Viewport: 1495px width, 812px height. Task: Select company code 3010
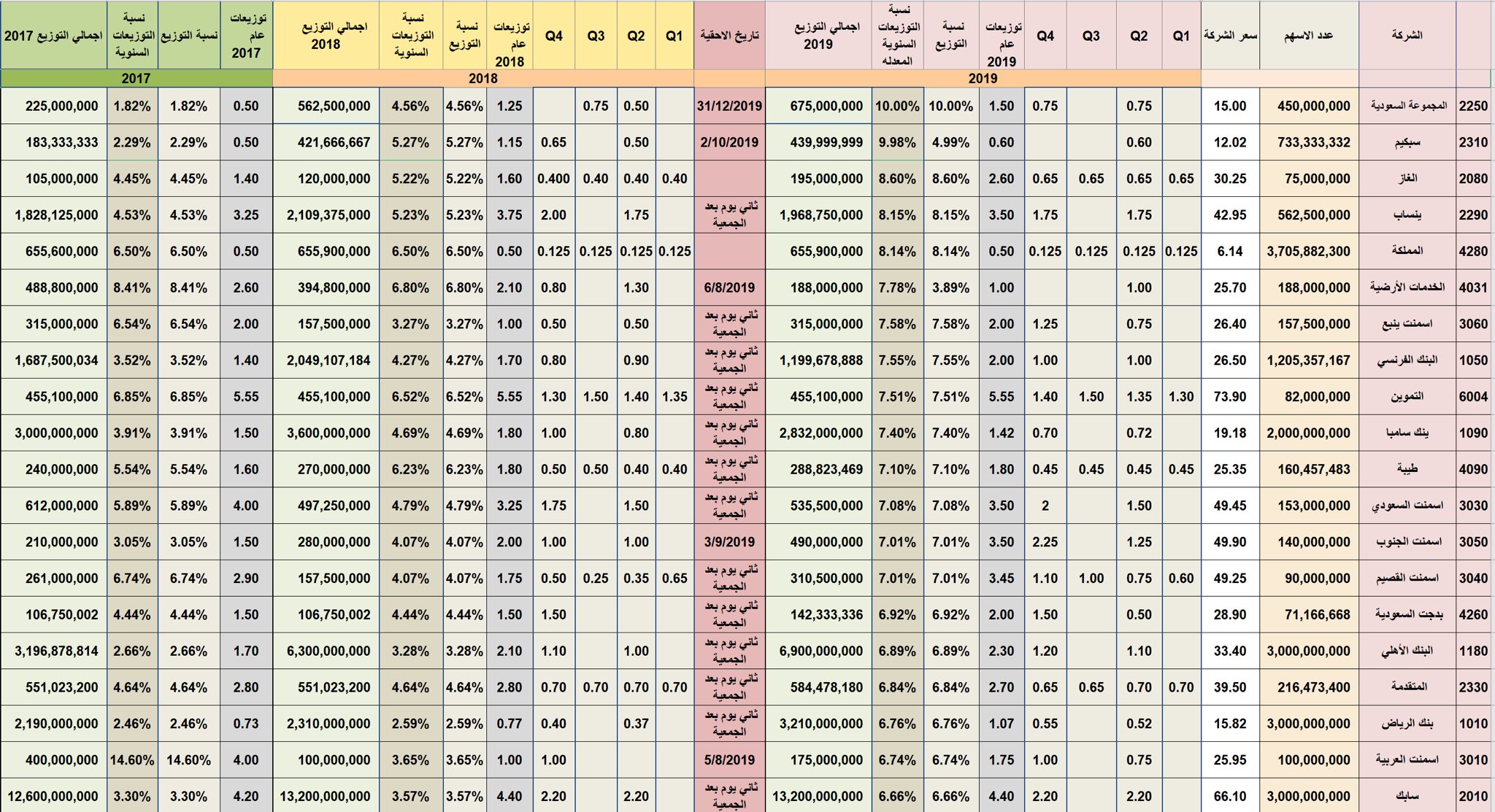point(1473,760)
